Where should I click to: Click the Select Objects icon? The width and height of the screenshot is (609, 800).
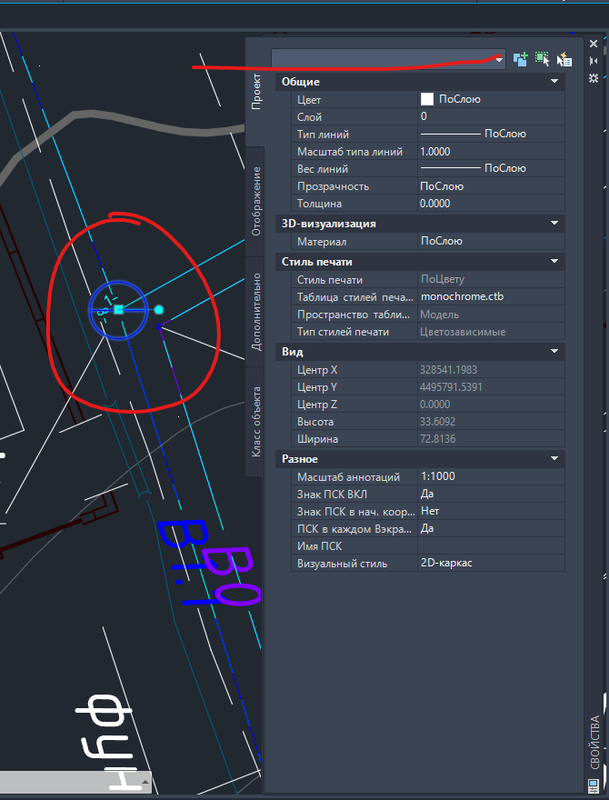point(542,59)
